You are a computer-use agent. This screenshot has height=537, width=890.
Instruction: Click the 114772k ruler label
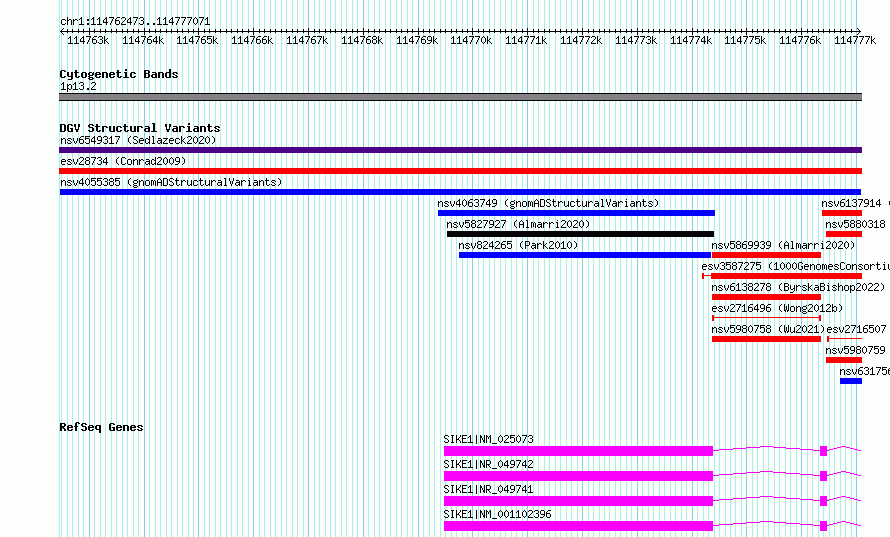pos(581,41)
